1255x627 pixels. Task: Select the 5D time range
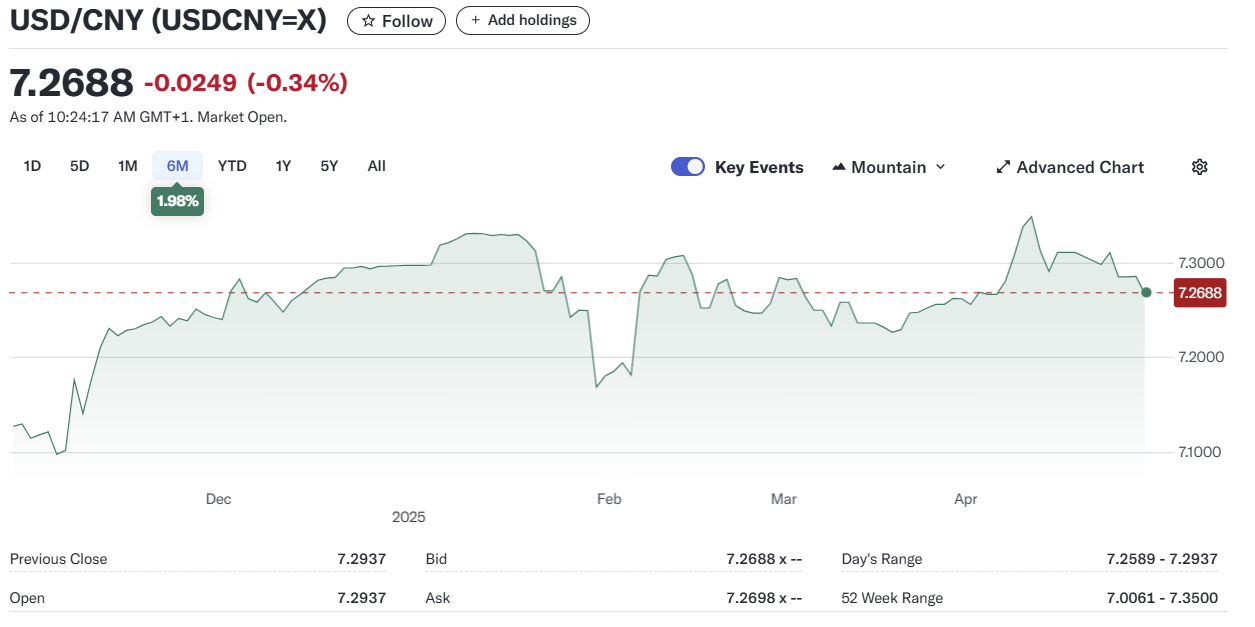pos(80,166)
